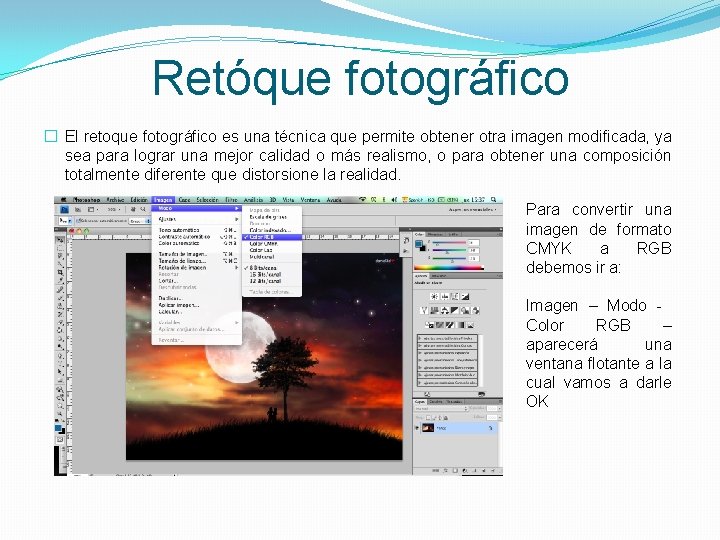Screen dimensions: 720x540
Task: Click the trash icon in Layers panel
Action: [493, 471]
